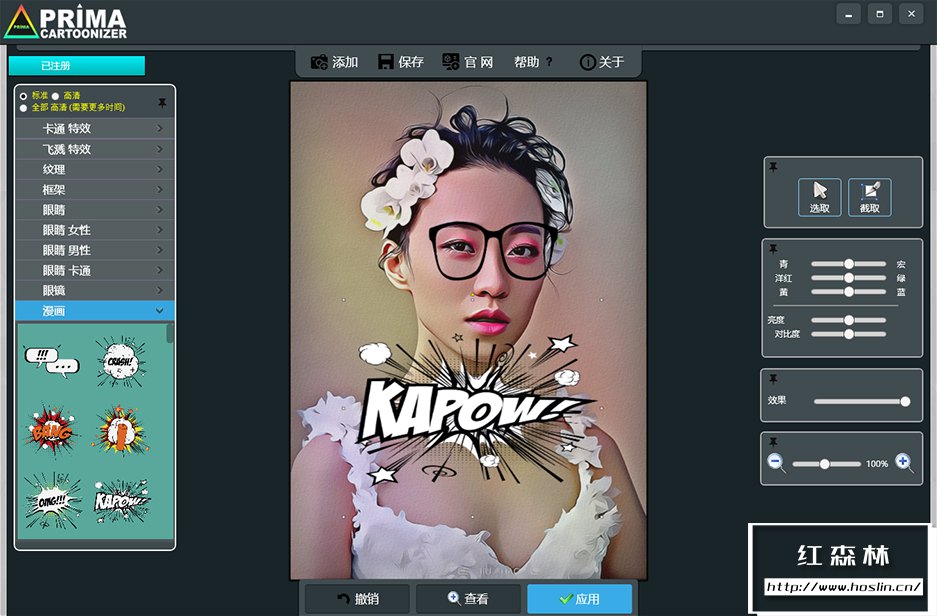The height and width of the screenshot is (616, 937).
Task: Adjust the 效果 strength slider
Action: pyautogui.click(x=862, y=402)
